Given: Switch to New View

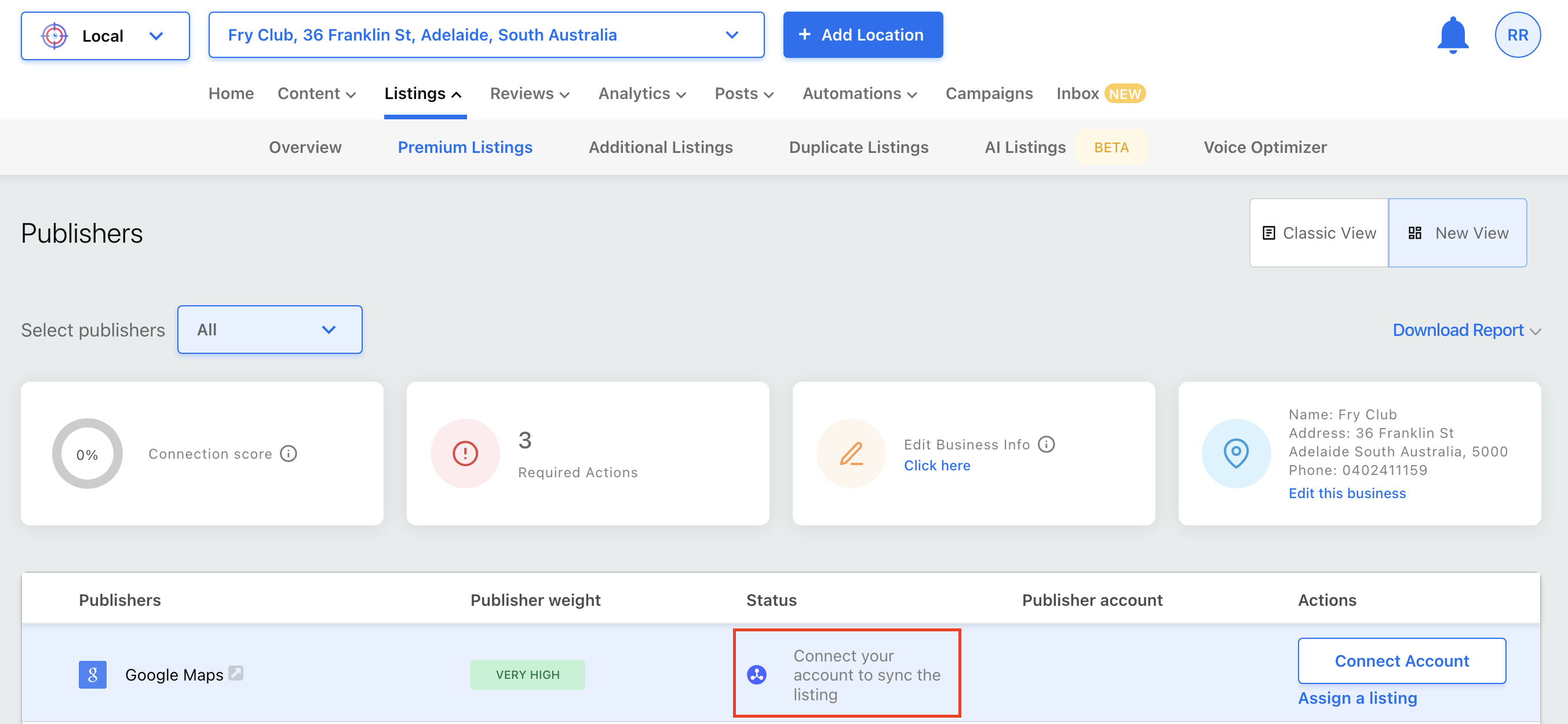Looking at the screenshot, I should click(1457, 233).
